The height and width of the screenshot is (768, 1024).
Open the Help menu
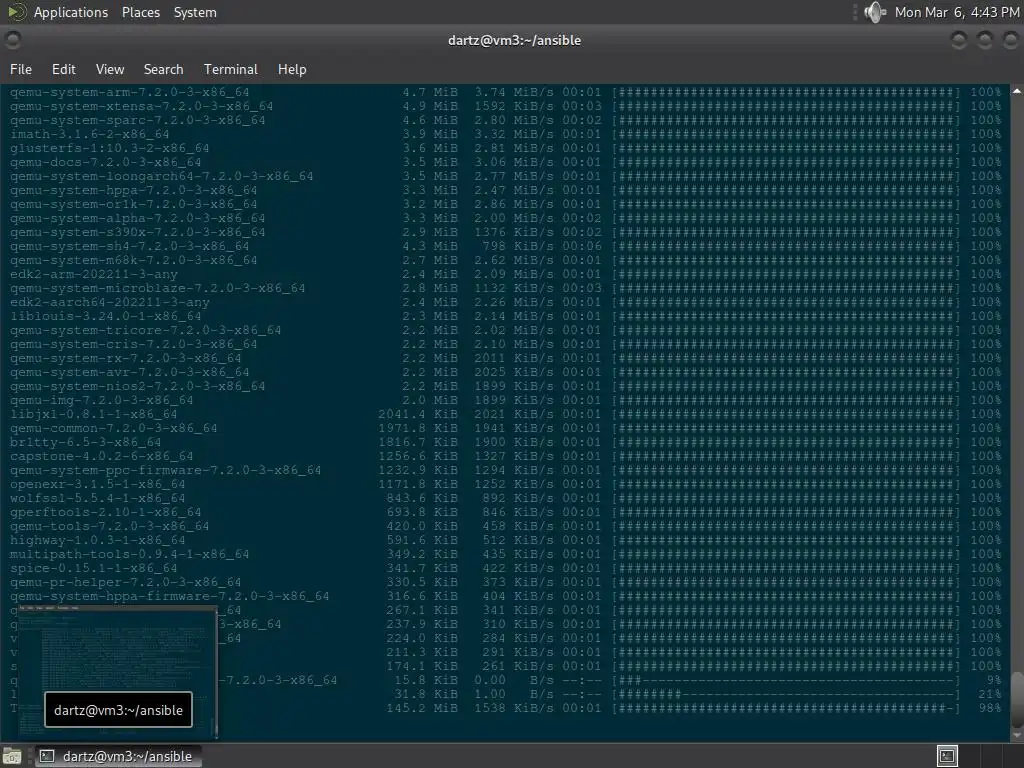click(292, 69)
